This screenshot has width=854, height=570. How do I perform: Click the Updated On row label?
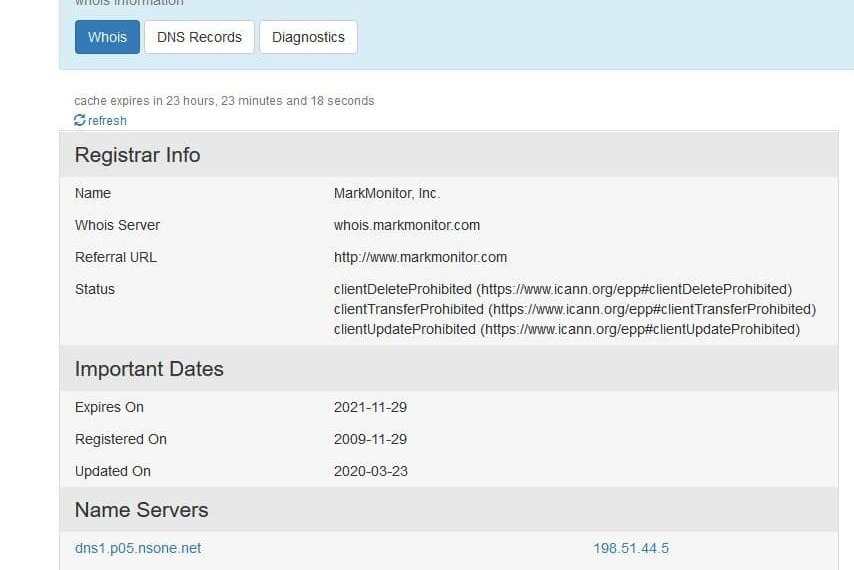[x=113, y=471]
